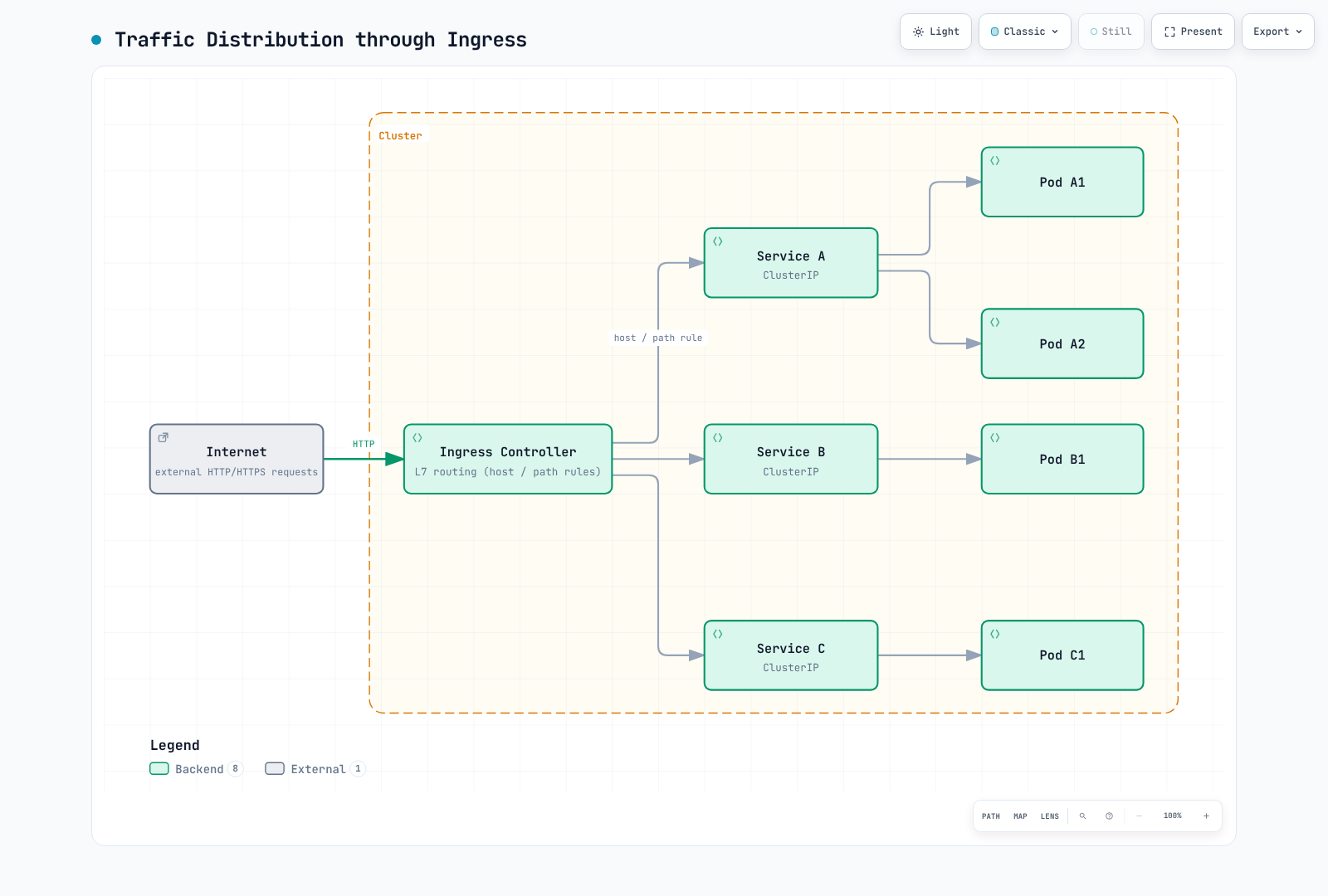Screen dimensions: 1328x896
Task: Select the Pod A2 node
Action: 1062,344
